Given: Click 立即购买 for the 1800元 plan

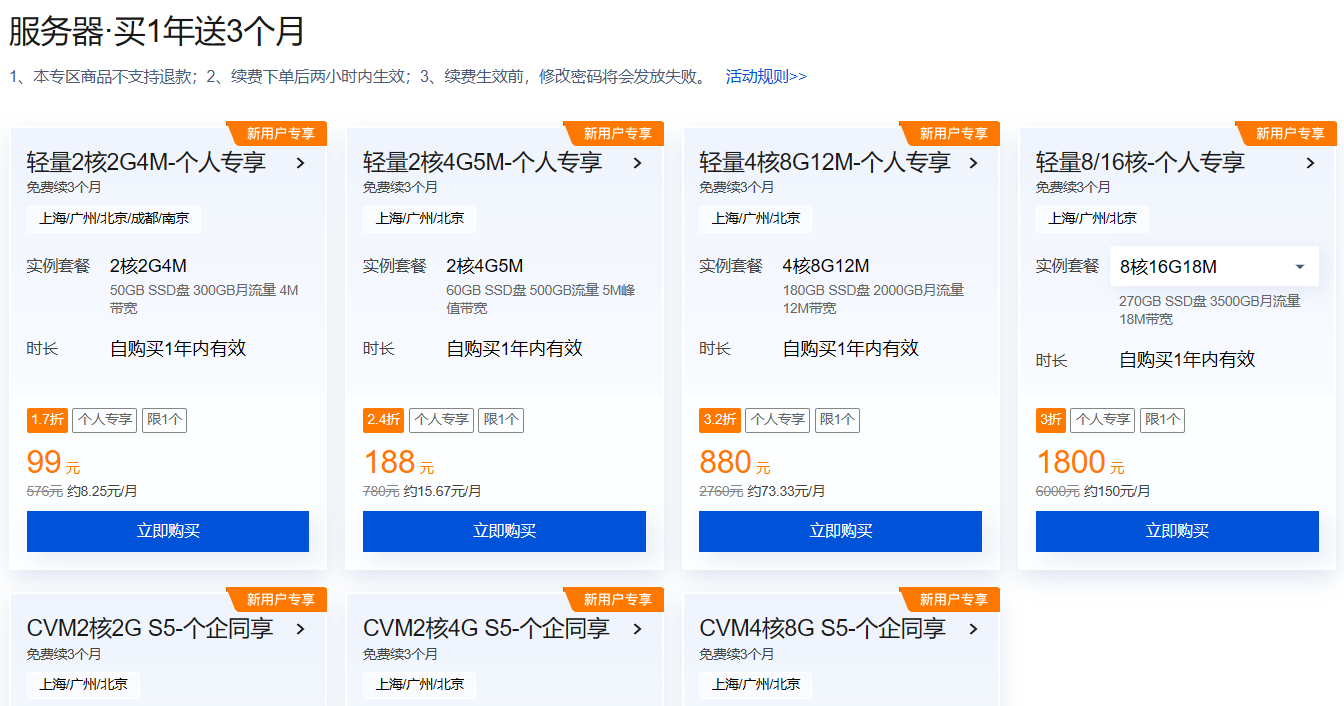Looking at the screenshot, I should click(1177, 531).
